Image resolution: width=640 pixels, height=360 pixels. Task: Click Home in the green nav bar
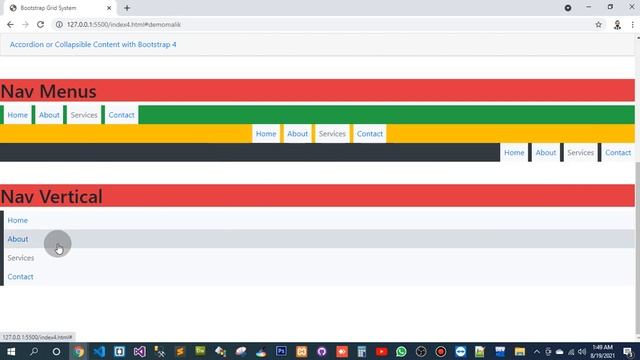click(18, 115)
